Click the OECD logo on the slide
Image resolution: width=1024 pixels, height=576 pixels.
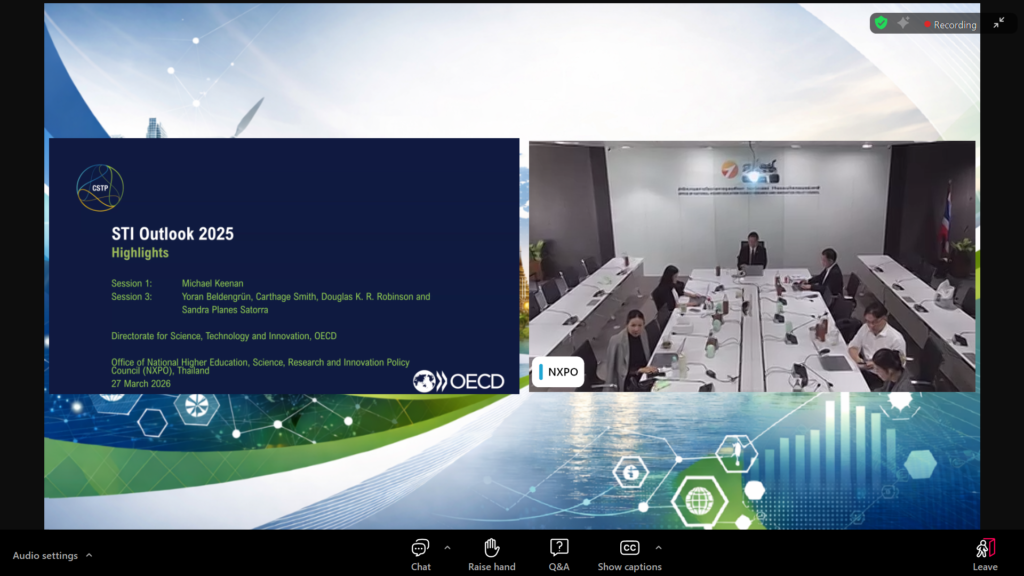pyautogui.click(x=459, y=381)
